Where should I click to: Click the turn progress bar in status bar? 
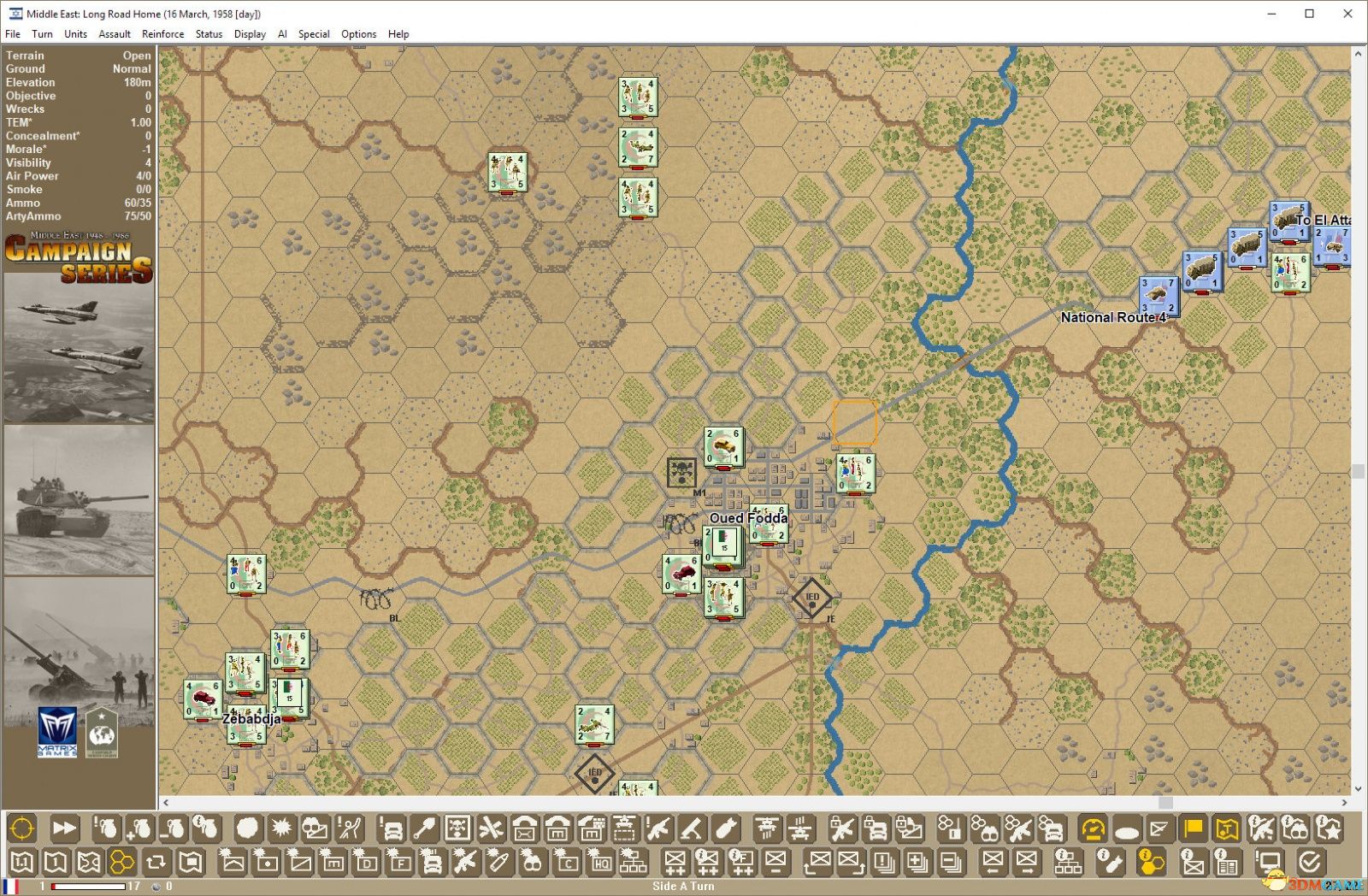[x=88, y=887]
